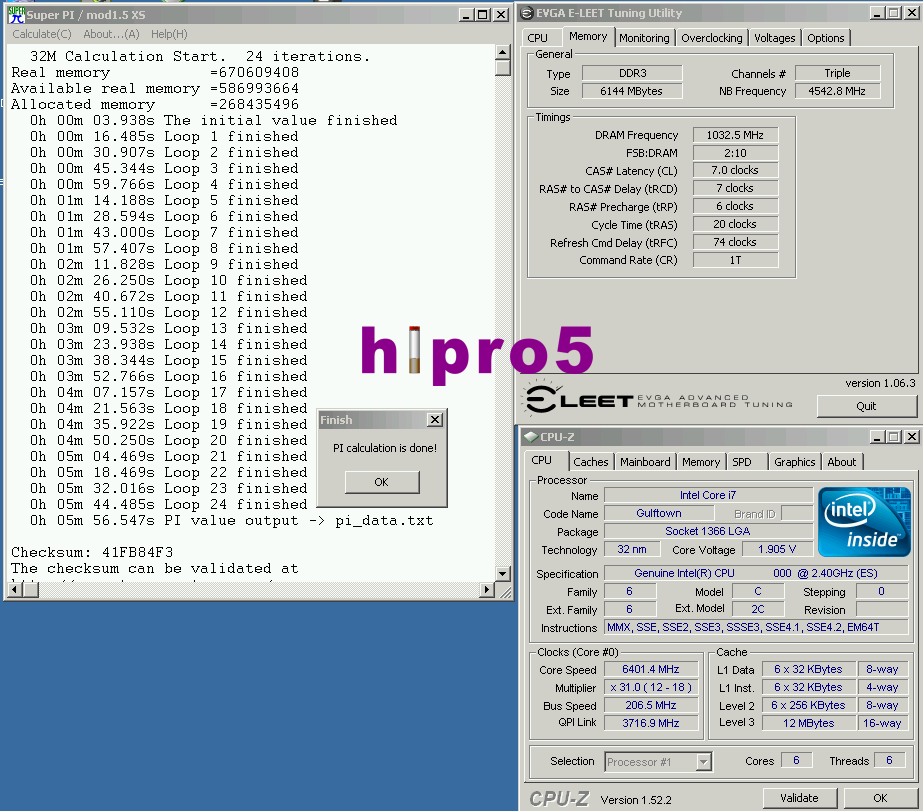This screenshot has height=811, width=923.
Task: Click the Multiplier value x 31.0
Action: [650, 687]
